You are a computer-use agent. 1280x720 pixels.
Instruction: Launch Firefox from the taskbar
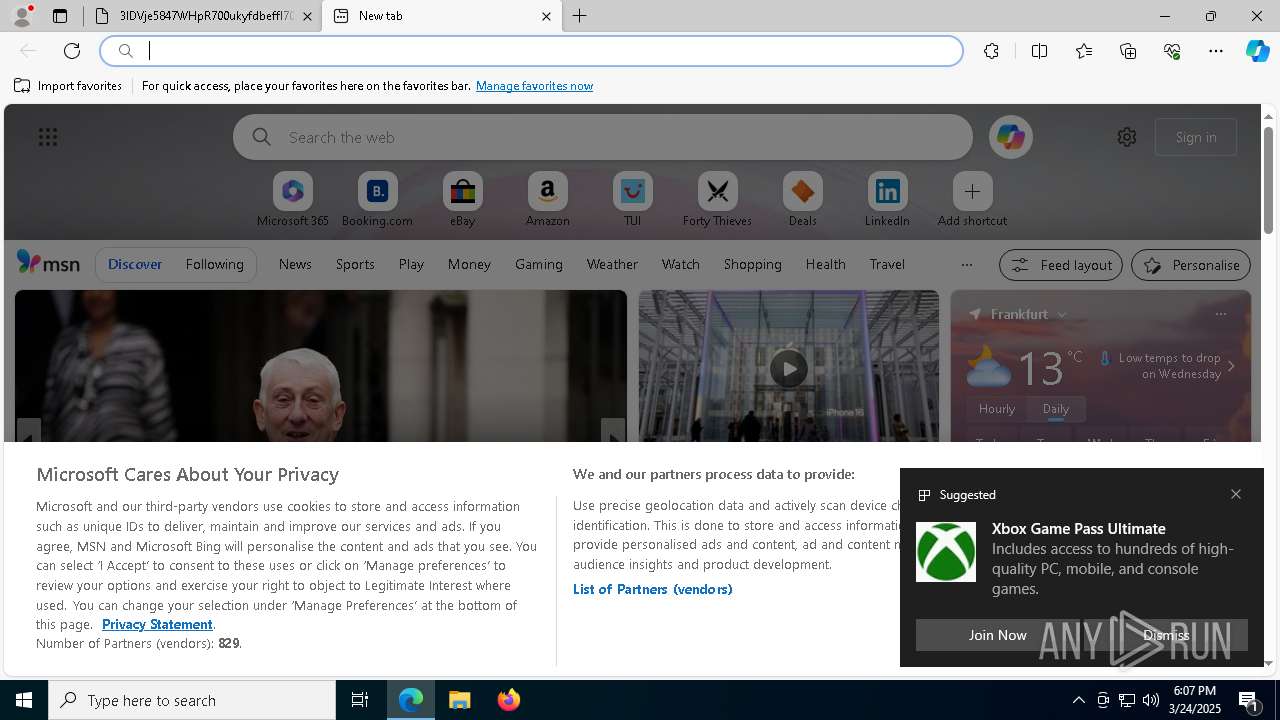coord(509,700)
